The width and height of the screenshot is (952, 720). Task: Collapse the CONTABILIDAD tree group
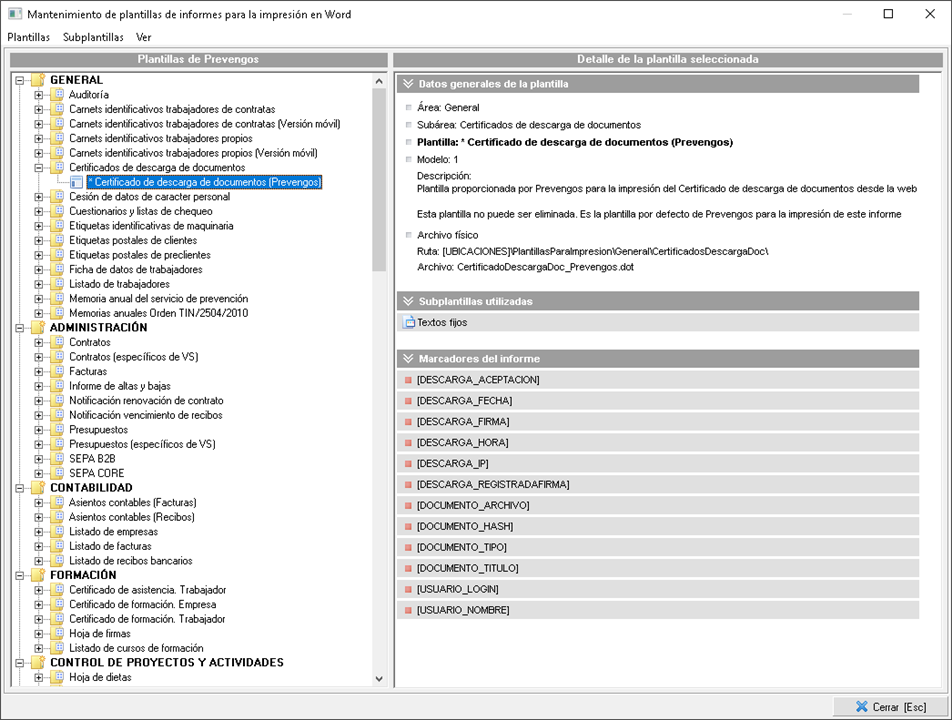click(20, 488)
